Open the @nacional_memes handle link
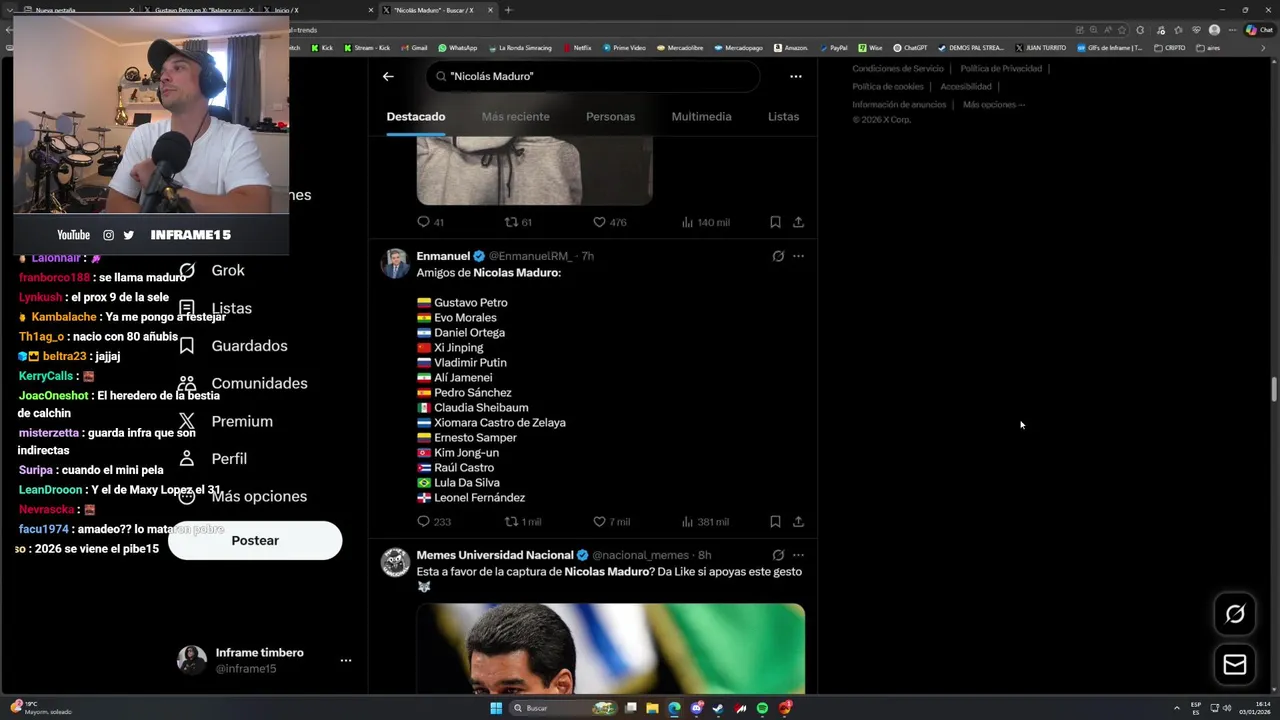Image resolution: width=1280 pixels, height=720 pixels. (640, 555)
